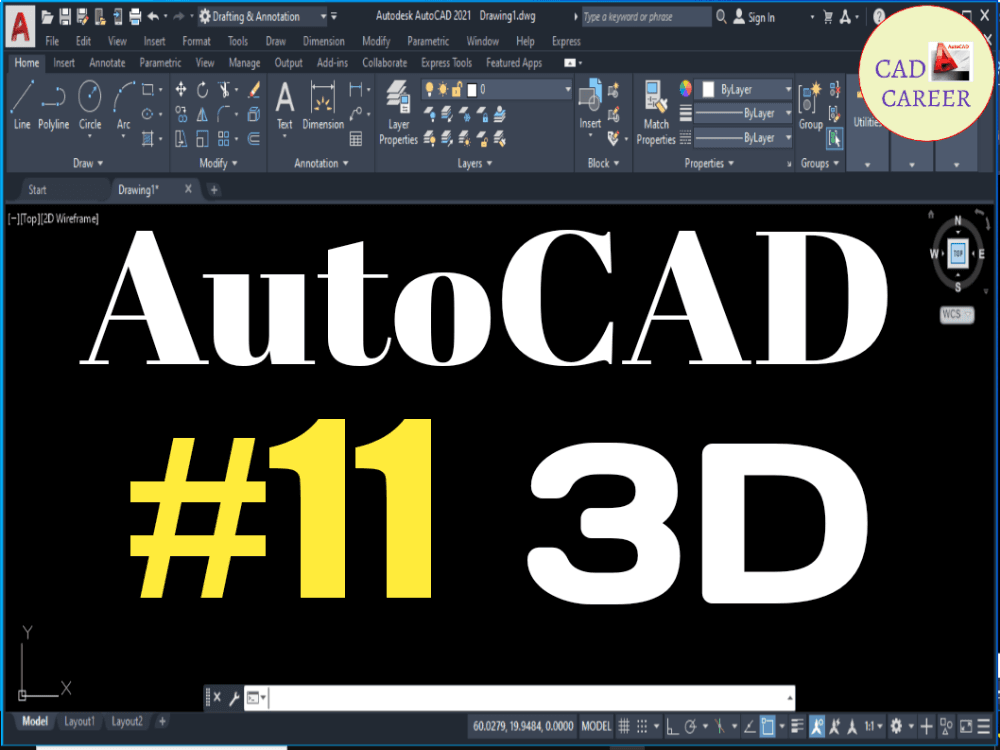
Task: Switch to the Annotate ribbon tab
Action: pyautogui.click(x=107, y=62)
